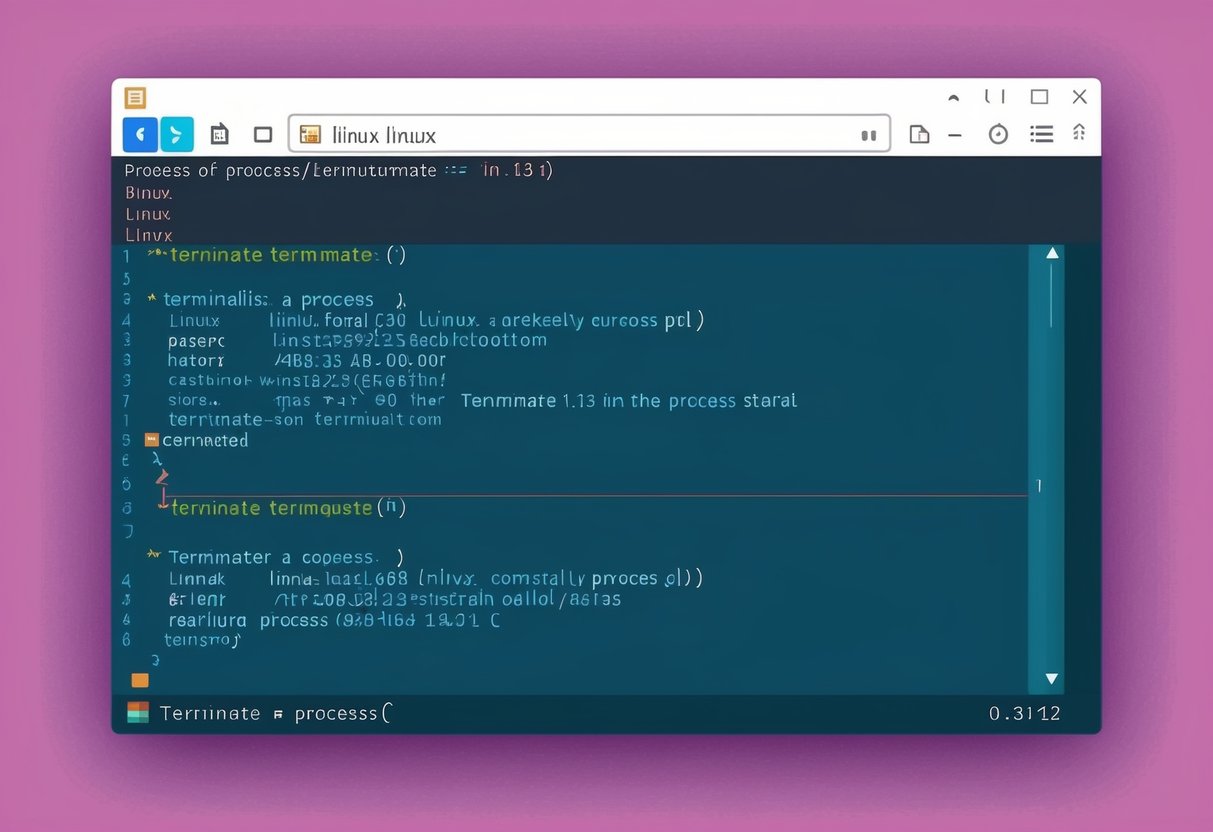Image resolution: width=1213 pixels, height=832 pixels.
Task: Click the orange color swatch below the code
Action: pos(140,679)
